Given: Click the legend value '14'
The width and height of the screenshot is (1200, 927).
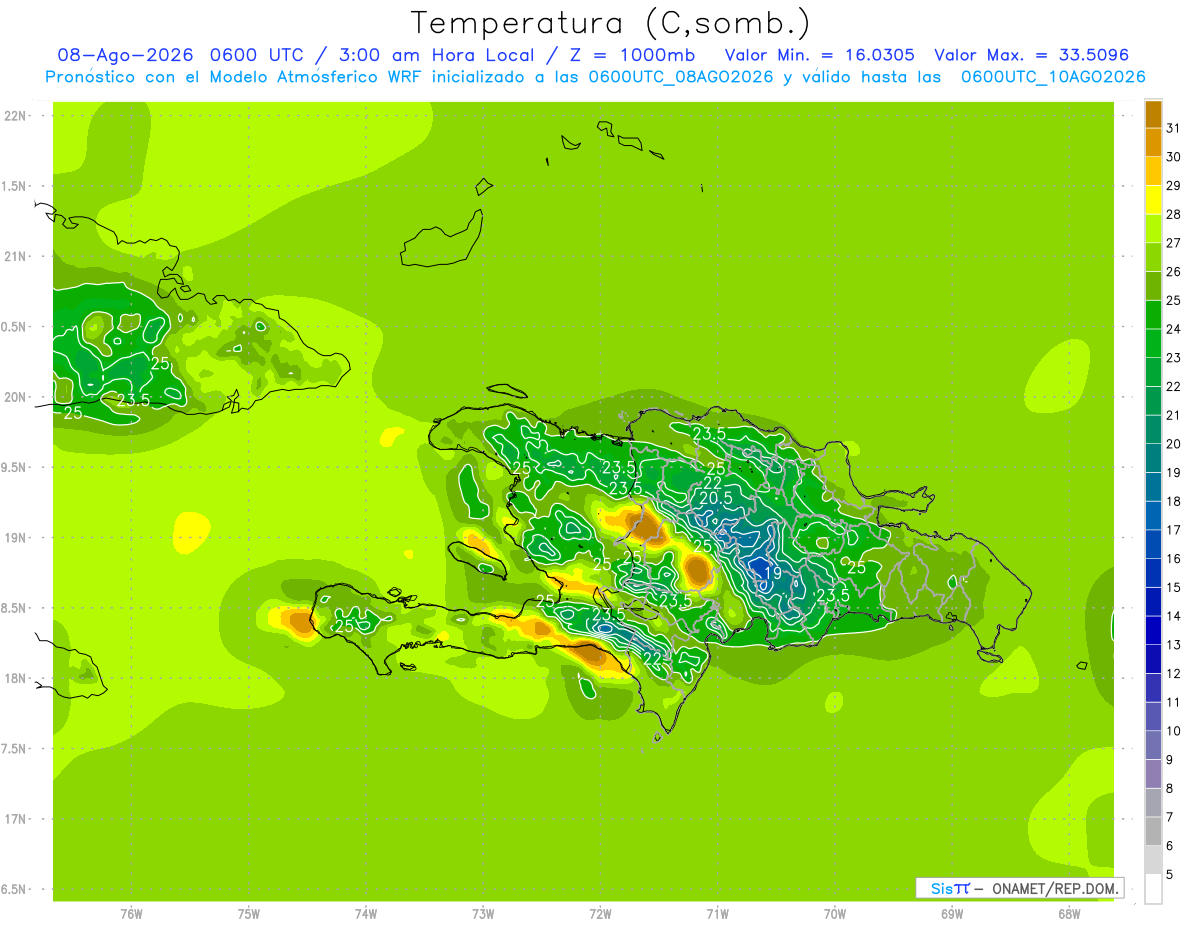Looking at the screenshot, I should [1173, 616].
